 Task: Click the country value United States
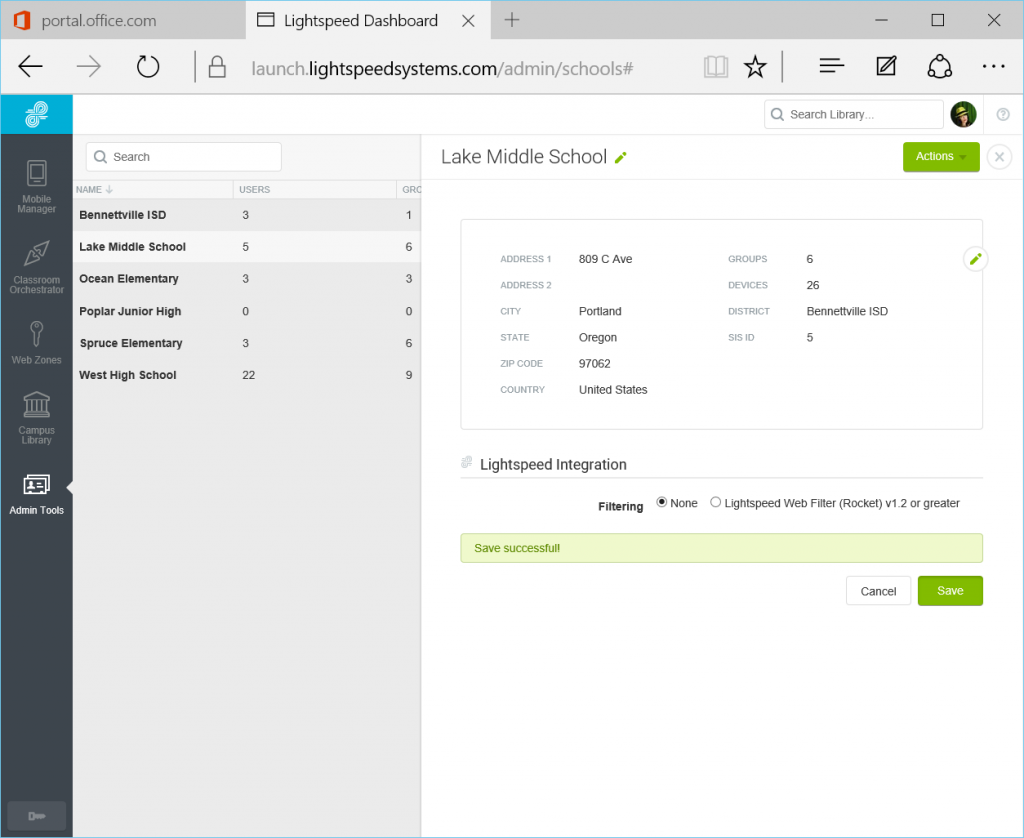[613, 389]
